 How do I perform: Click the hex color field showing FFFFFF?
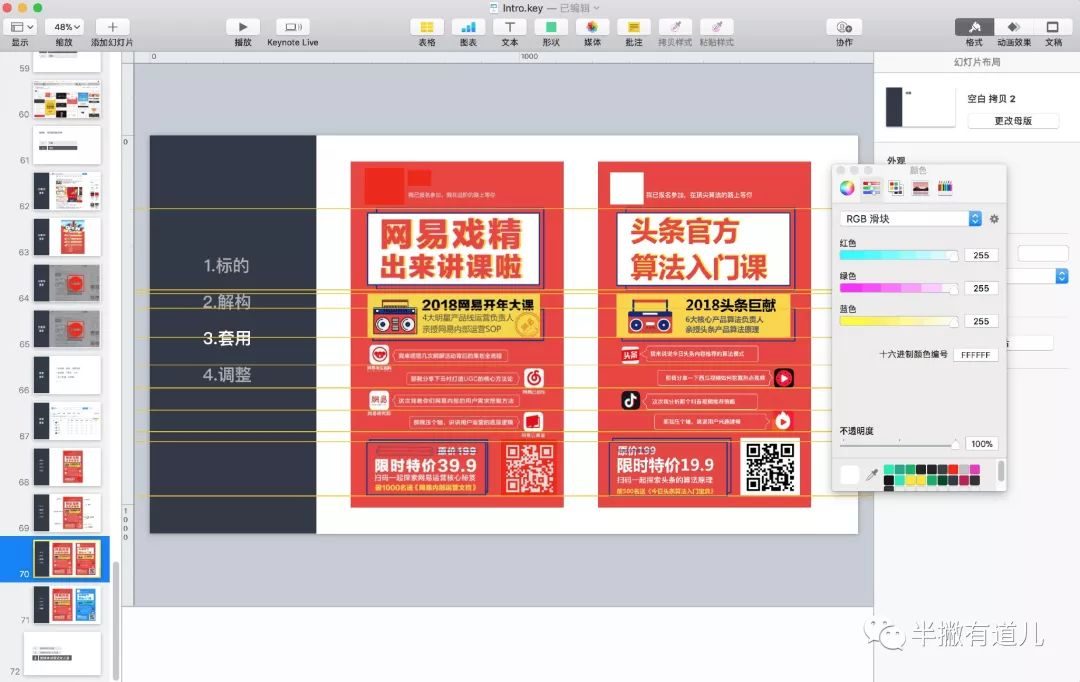pos(974,355)
